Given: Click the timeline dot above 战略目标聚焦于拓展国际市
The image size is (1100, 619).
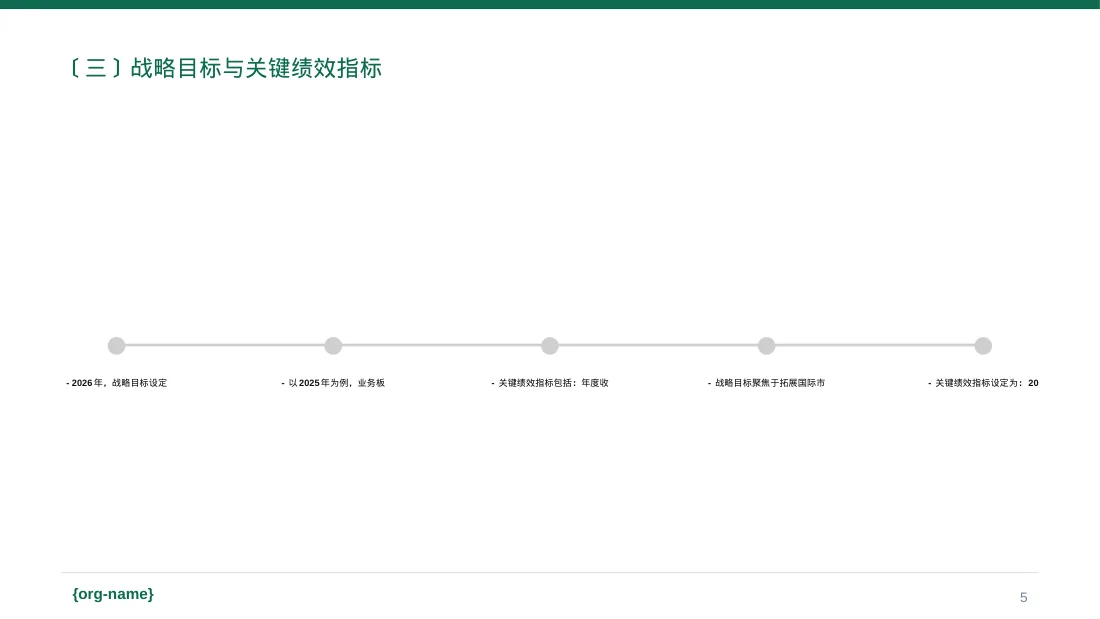Looking at the screenshot, I should (x=767, y=345).
